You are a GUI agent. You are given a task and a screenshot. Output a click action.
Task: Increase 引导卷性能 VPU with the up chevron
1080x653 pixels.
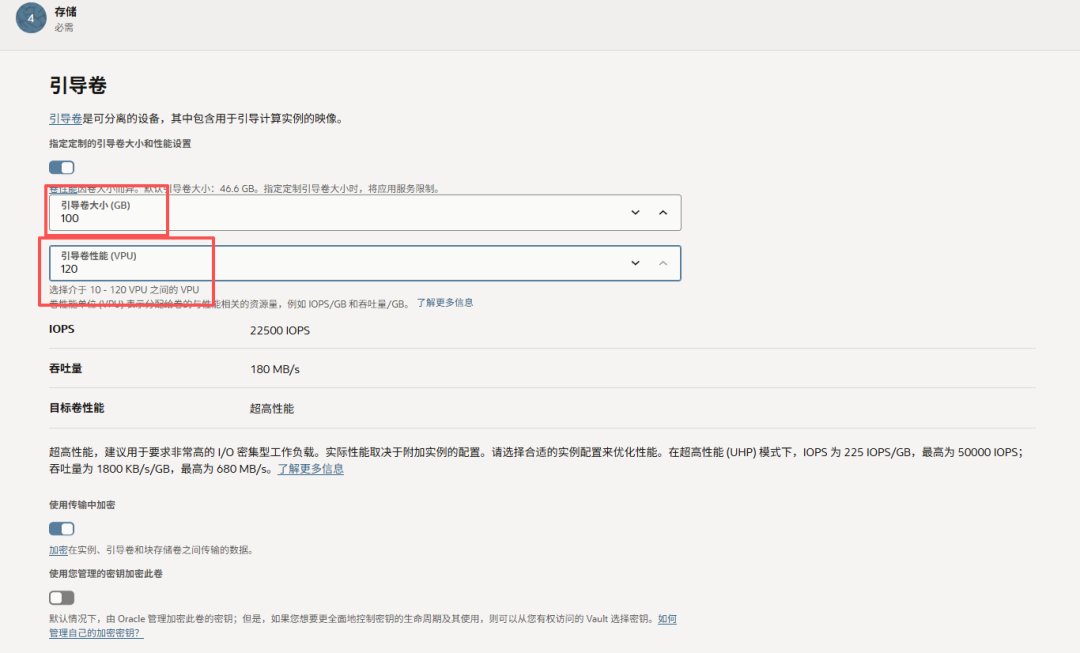[663, 263]
